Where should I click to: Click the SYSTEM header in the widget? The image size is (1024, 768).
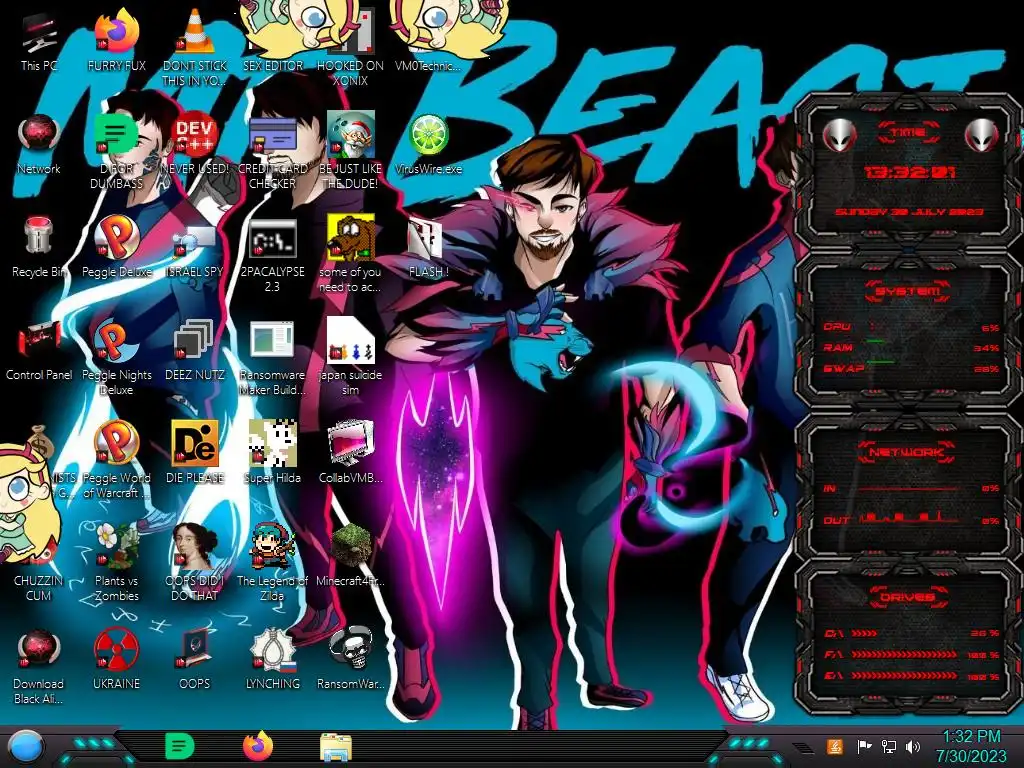[908, 291]
